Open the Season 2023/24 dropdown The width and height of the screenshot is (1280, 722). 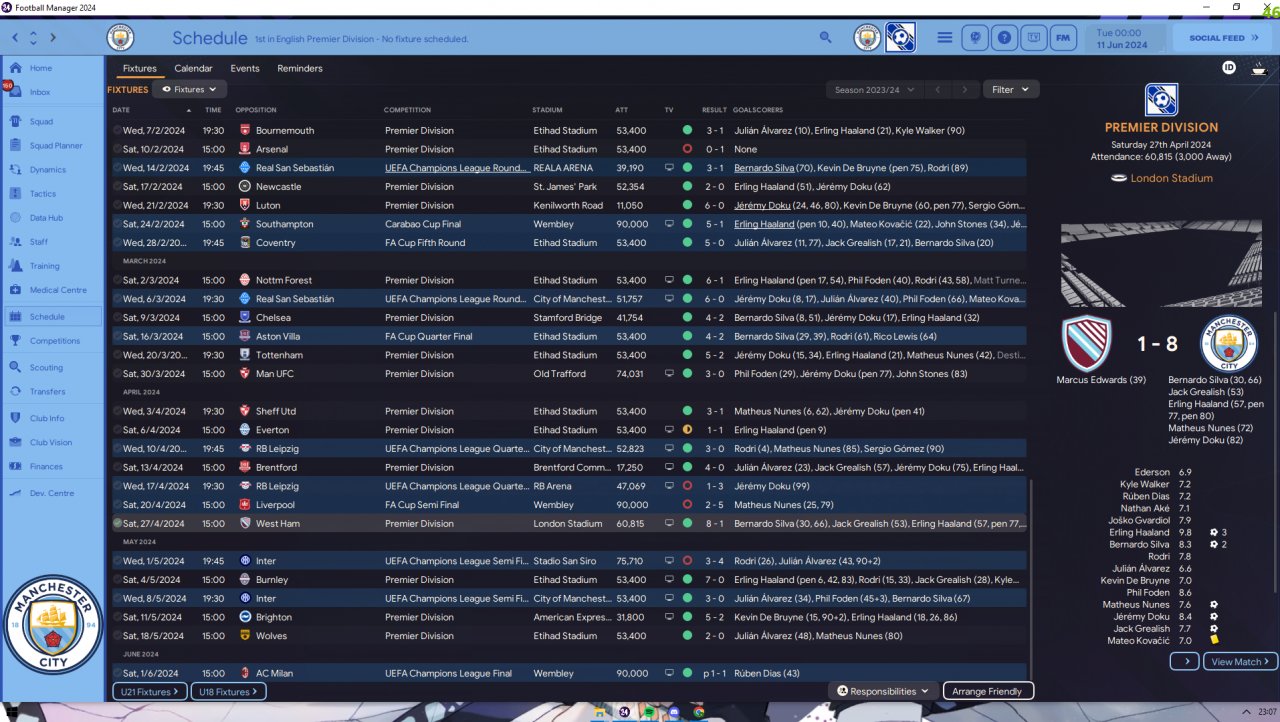pos(875,89)
